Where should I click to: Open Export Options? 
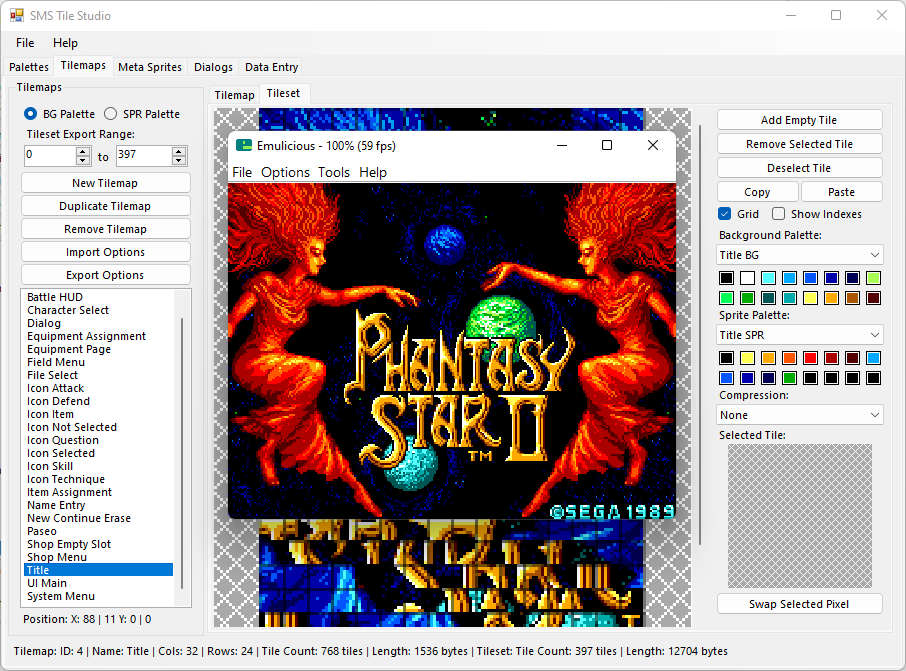click(x=106, y=275)
